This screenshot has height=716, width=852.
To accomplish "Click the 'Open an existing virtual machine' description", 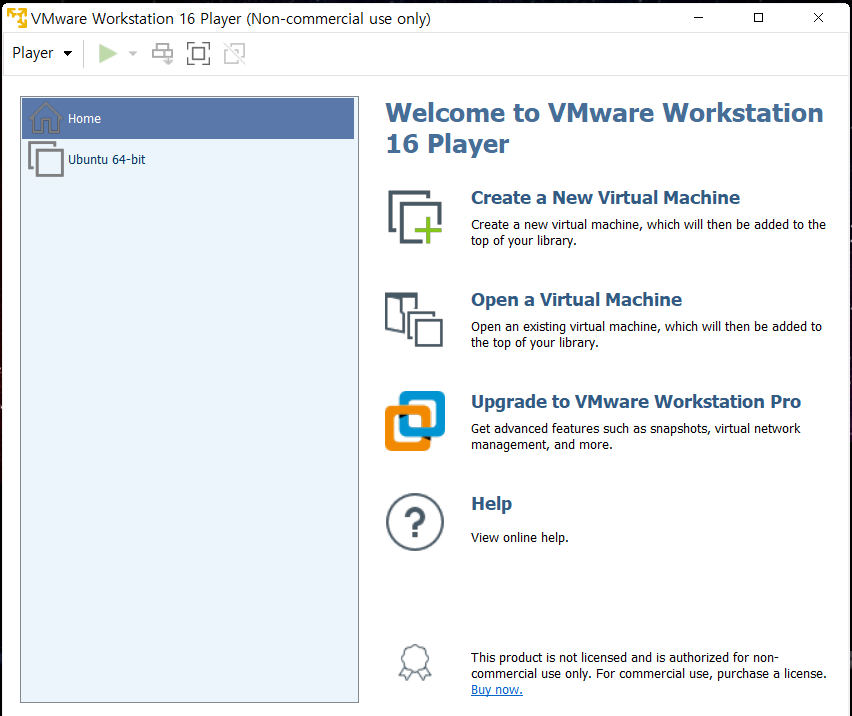I will point(646,335).
